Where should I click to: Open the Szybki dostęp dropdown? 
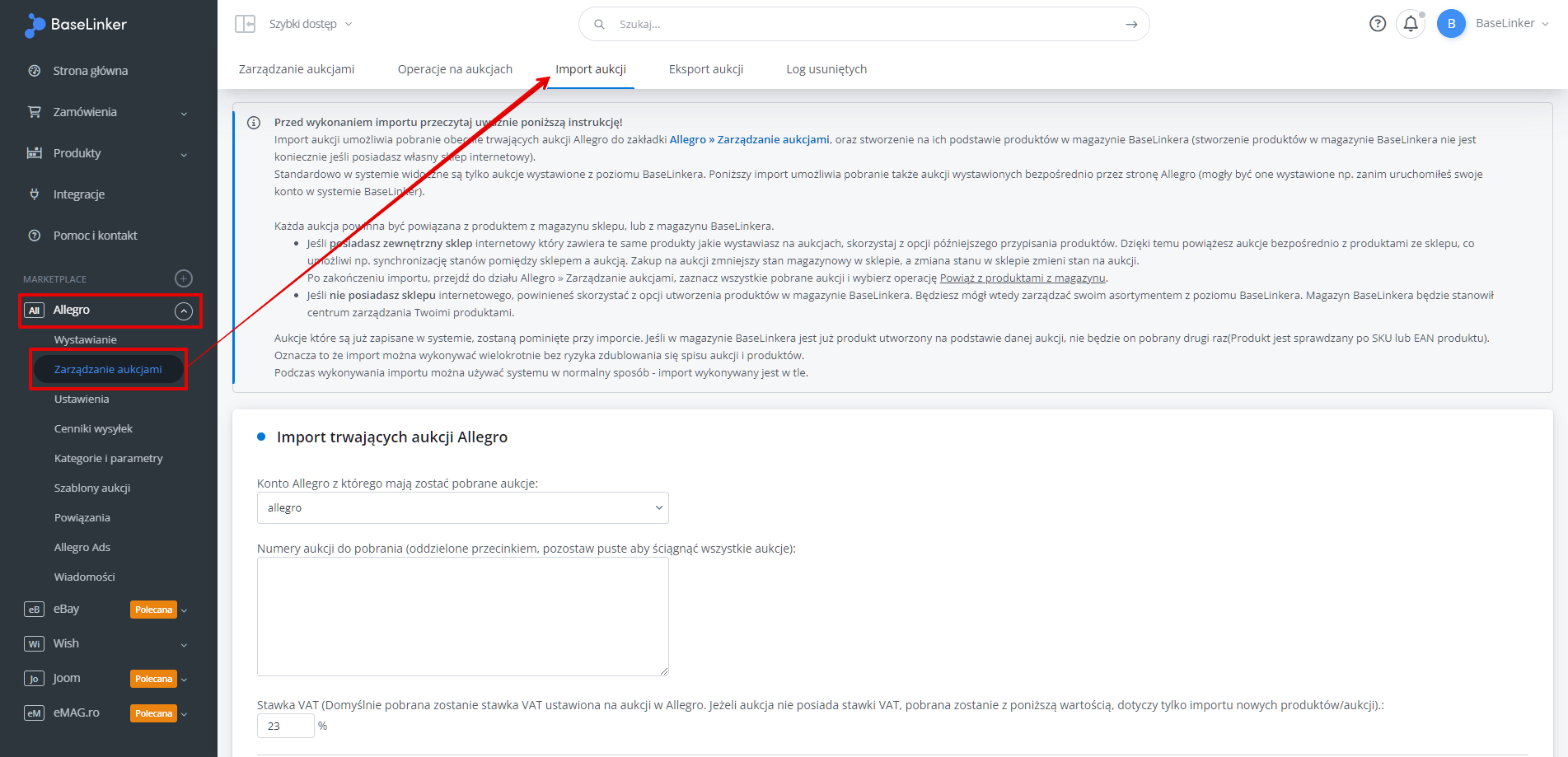(x=311, y=24)
